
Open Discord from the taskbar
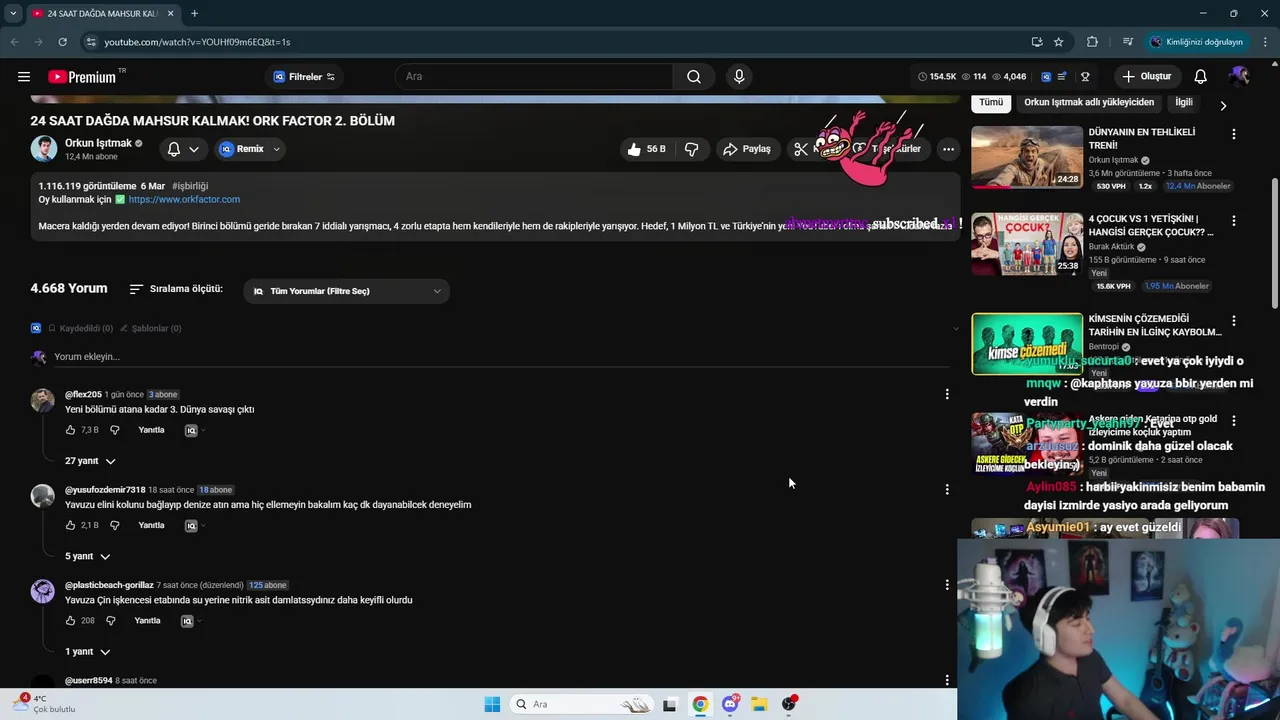coord(730,704)
